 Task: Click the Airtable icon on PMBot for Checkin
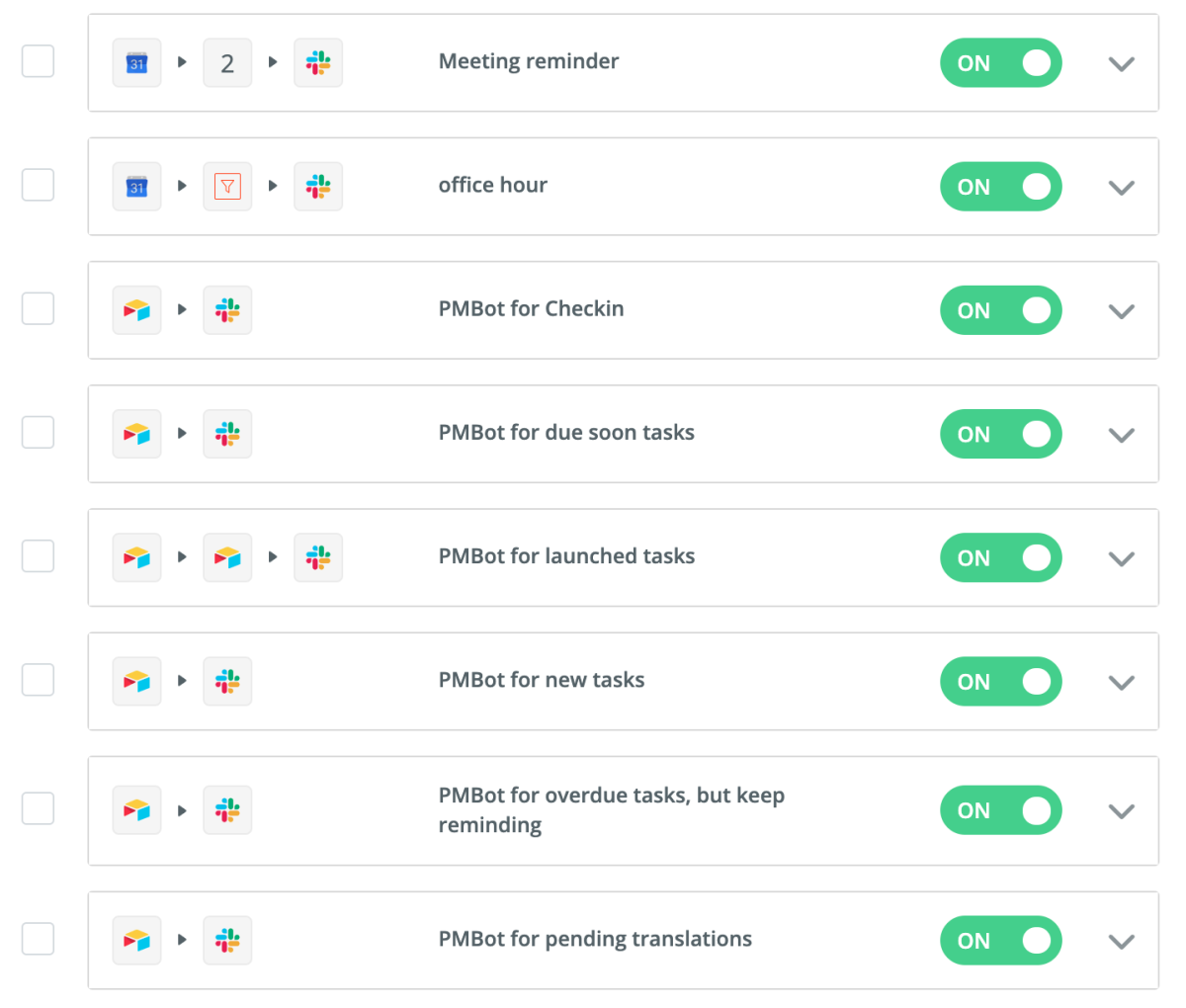tap(136, 309)
